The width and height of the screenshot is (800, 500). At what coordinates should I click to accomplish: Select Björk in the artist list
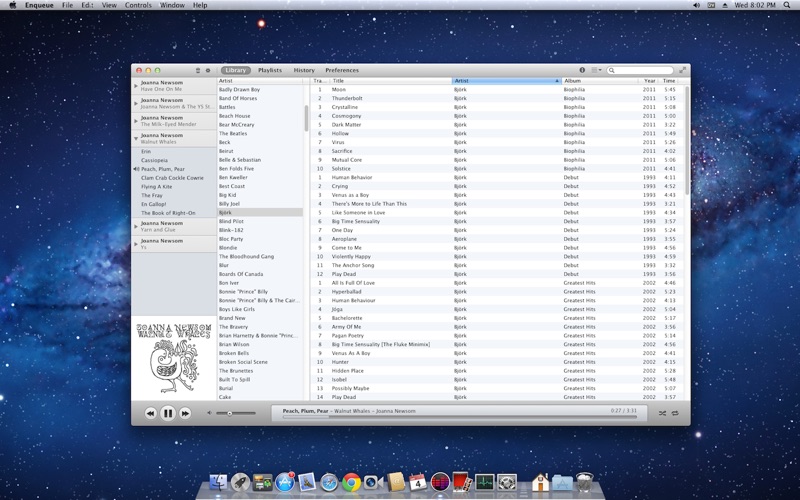(x=260, y=212)
